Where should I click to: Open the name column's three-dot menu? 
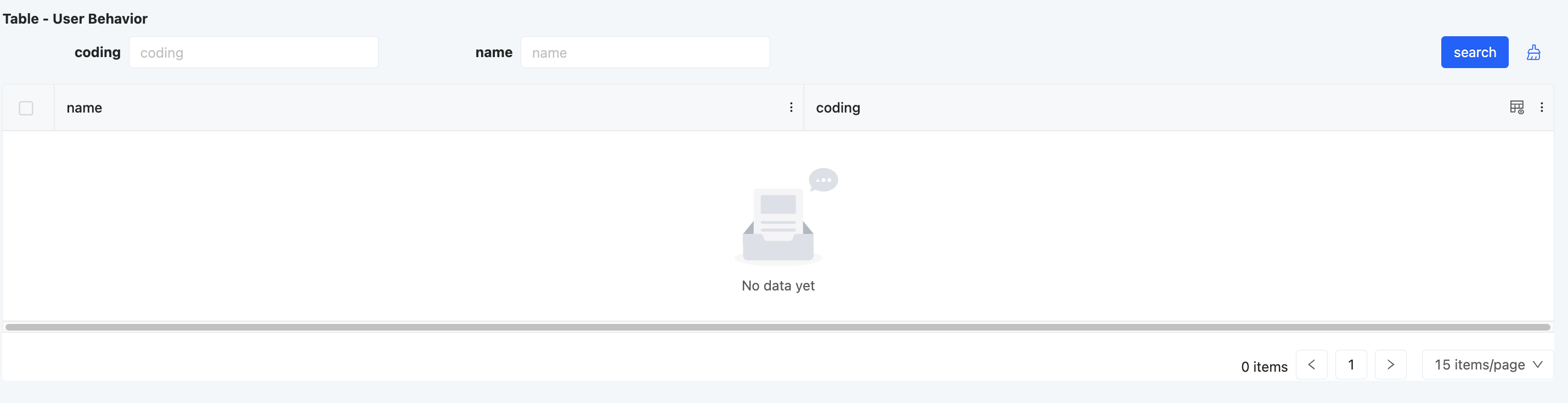[x=791, y=108]
